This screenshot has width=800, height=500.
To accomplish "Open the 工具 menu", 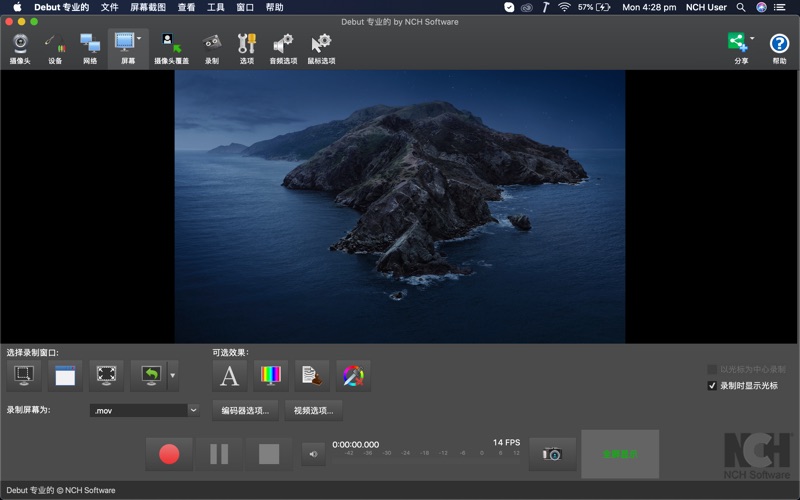I will [215, 7].
